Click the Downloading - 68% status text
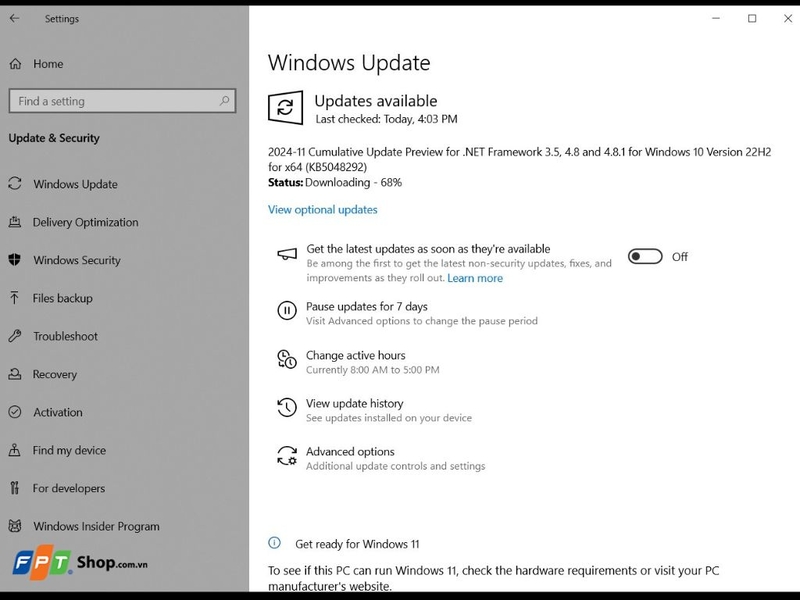The image size is (800, 600). 353,183
